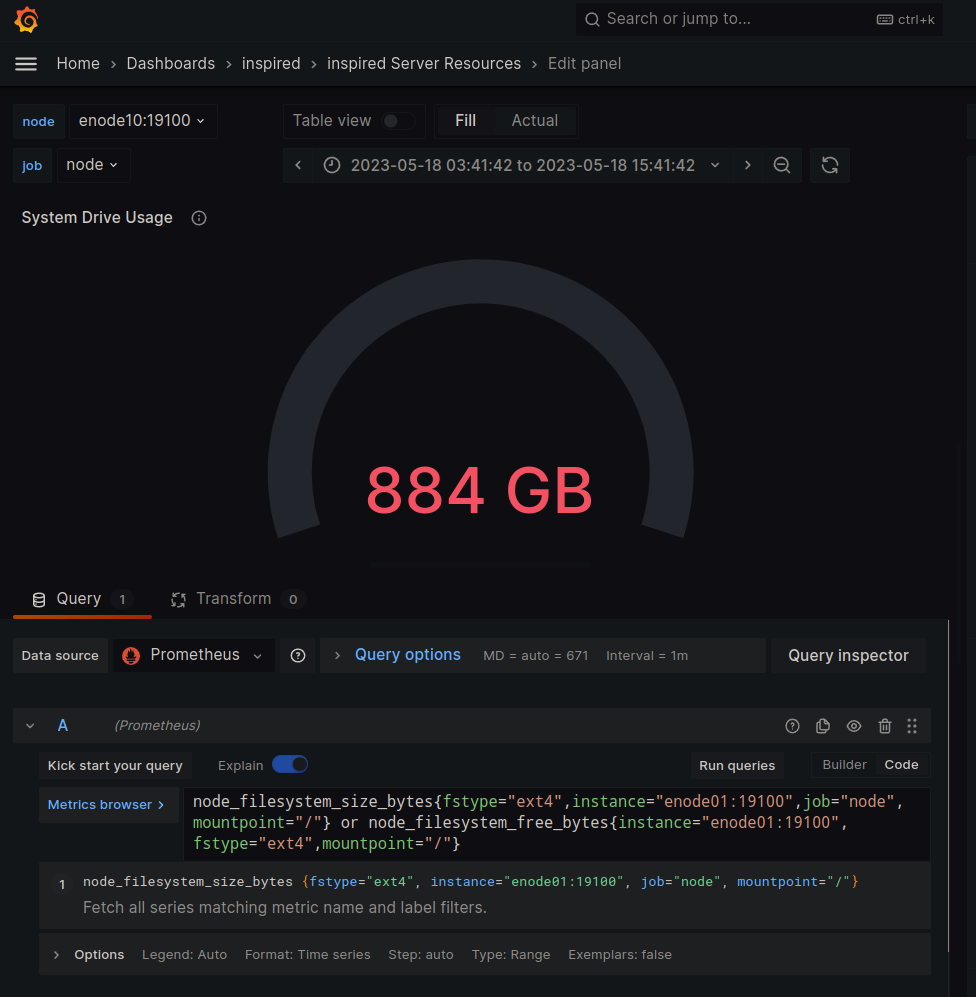
Task: Open Query inspector
Action: [848, 656]
